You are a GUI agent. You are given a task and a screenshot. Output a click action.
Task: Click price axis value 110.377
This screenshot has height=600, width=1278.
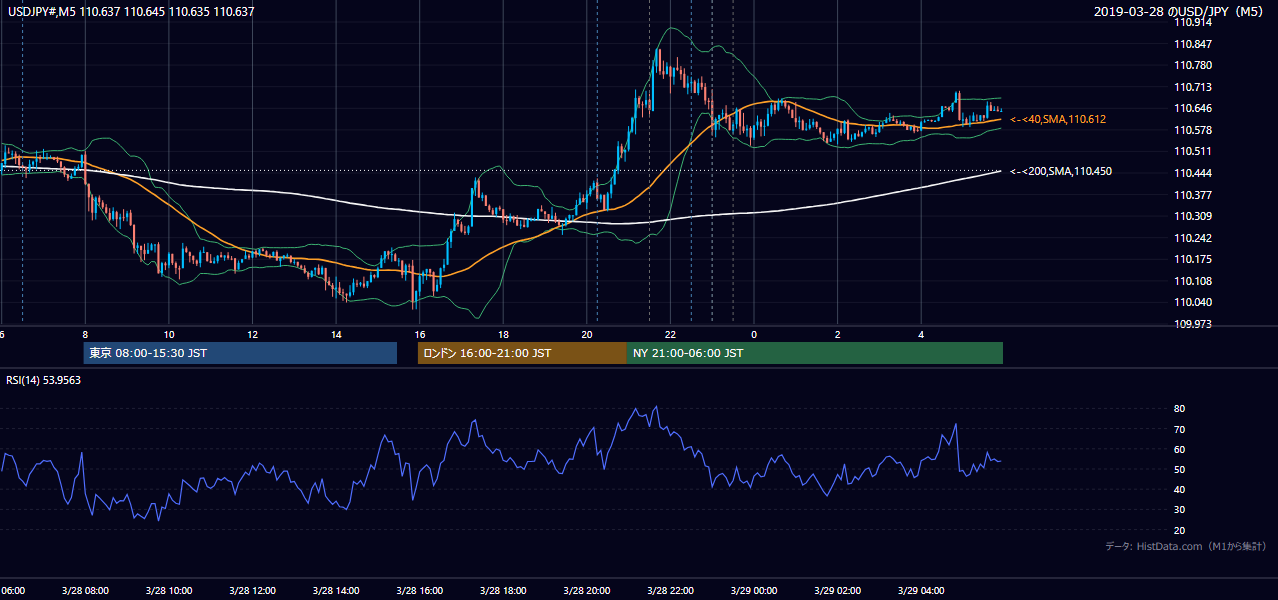coord(1192,194)
